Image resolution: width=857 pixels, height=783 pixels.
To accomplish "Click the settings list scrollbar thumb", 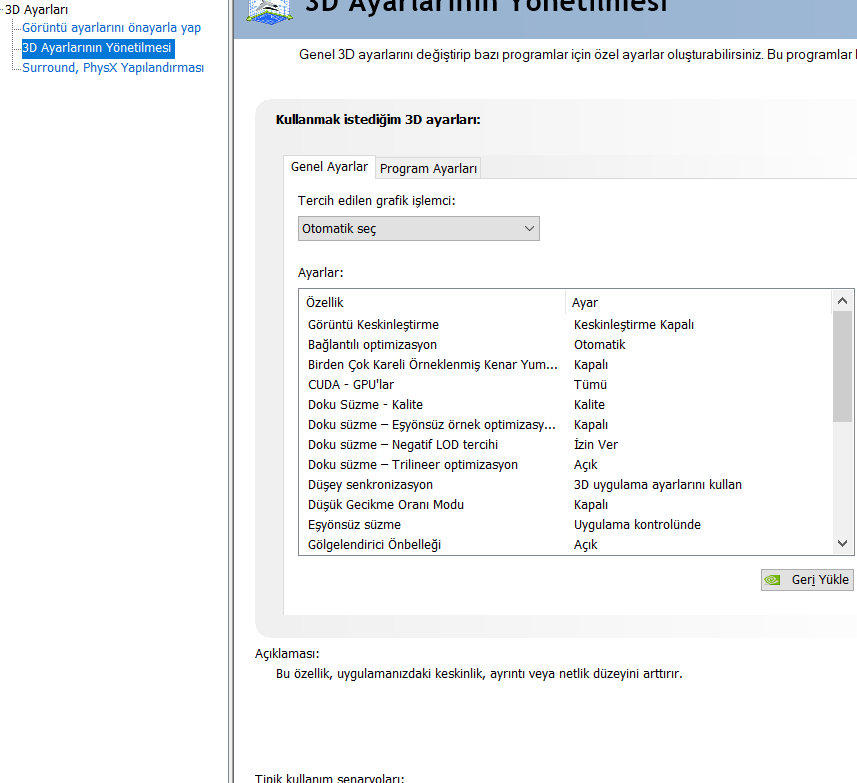I will point(842,367).
